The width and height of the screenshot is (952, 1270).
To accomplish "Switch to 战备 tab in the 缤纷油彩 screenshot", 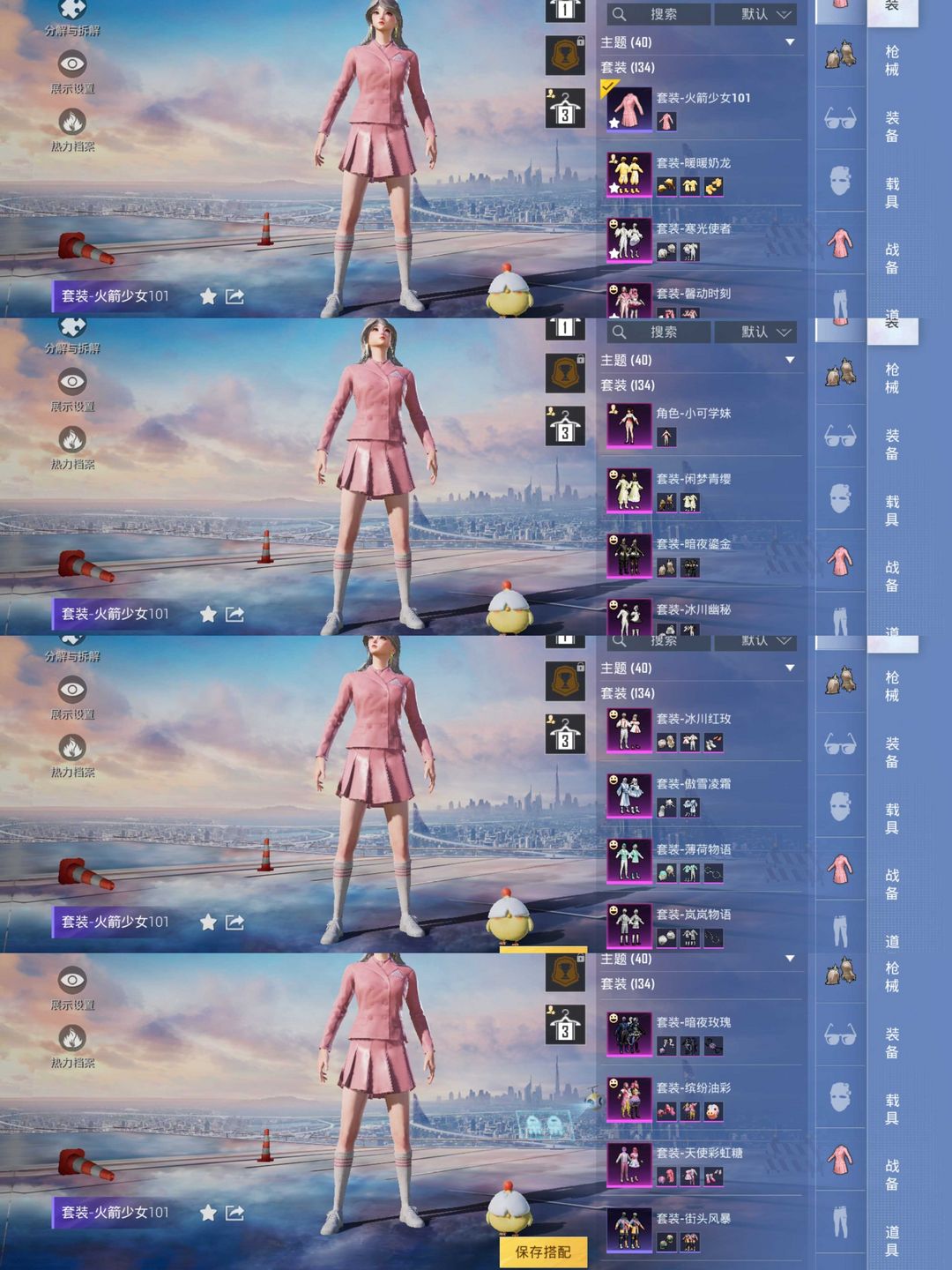I will pyautogui.click(x=892, y=1175).
